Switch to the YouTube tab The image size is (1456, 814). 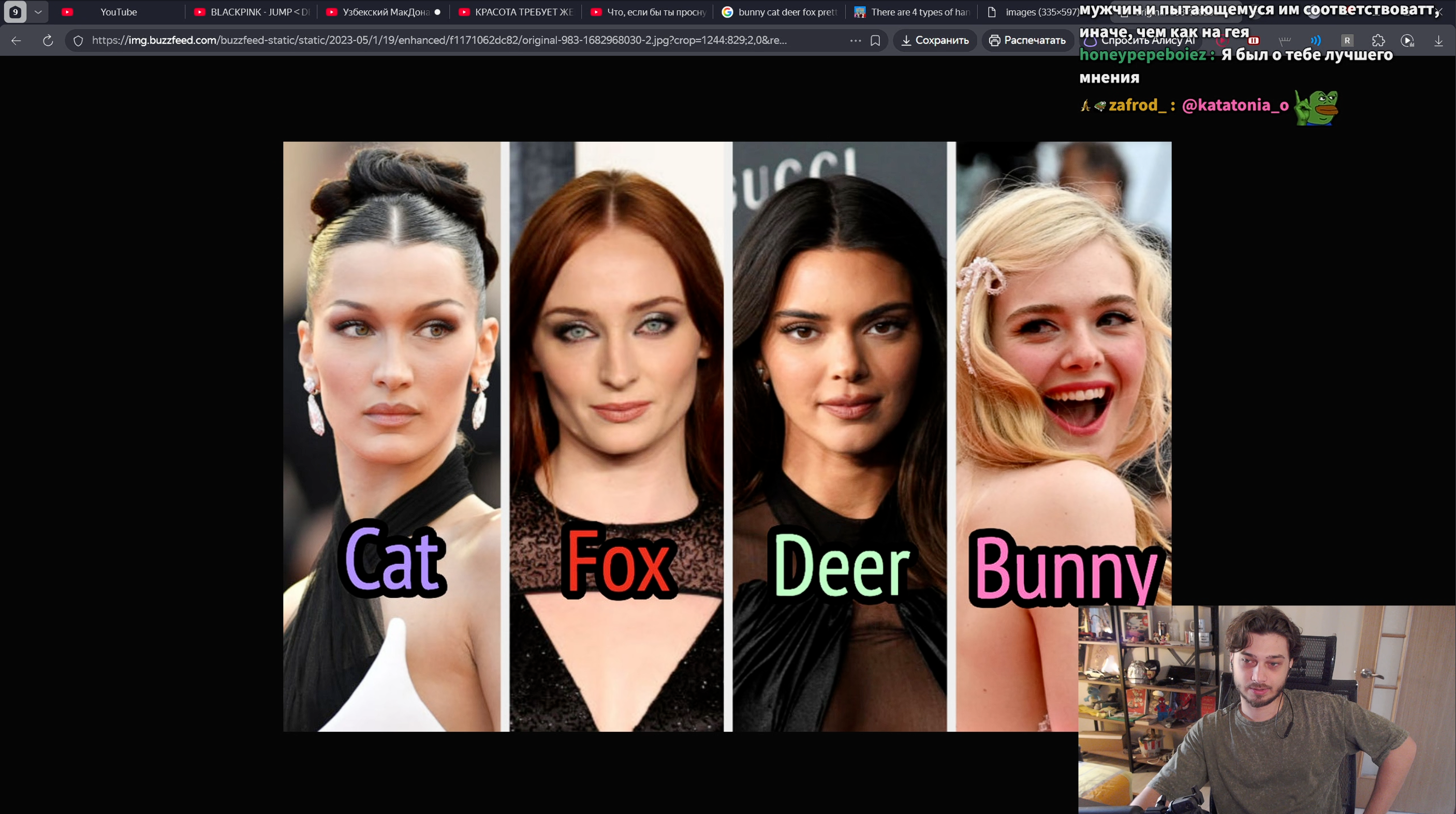point(119,12)
